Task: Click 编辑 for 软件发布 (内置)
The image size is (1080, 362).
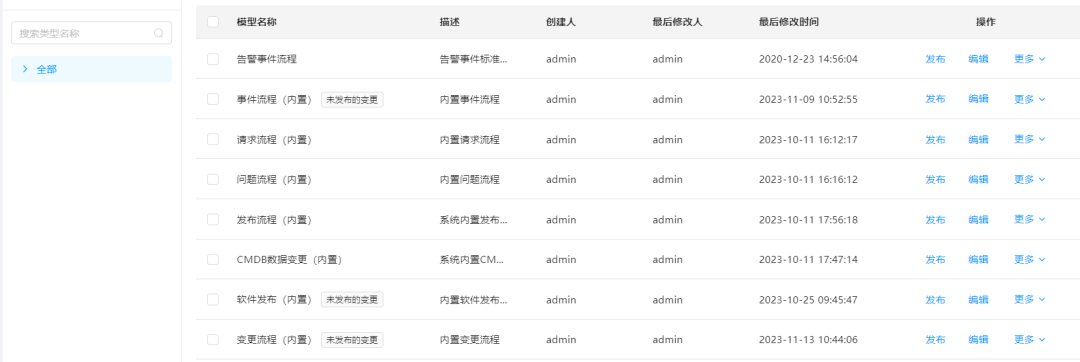Action: tap(979, 300)
